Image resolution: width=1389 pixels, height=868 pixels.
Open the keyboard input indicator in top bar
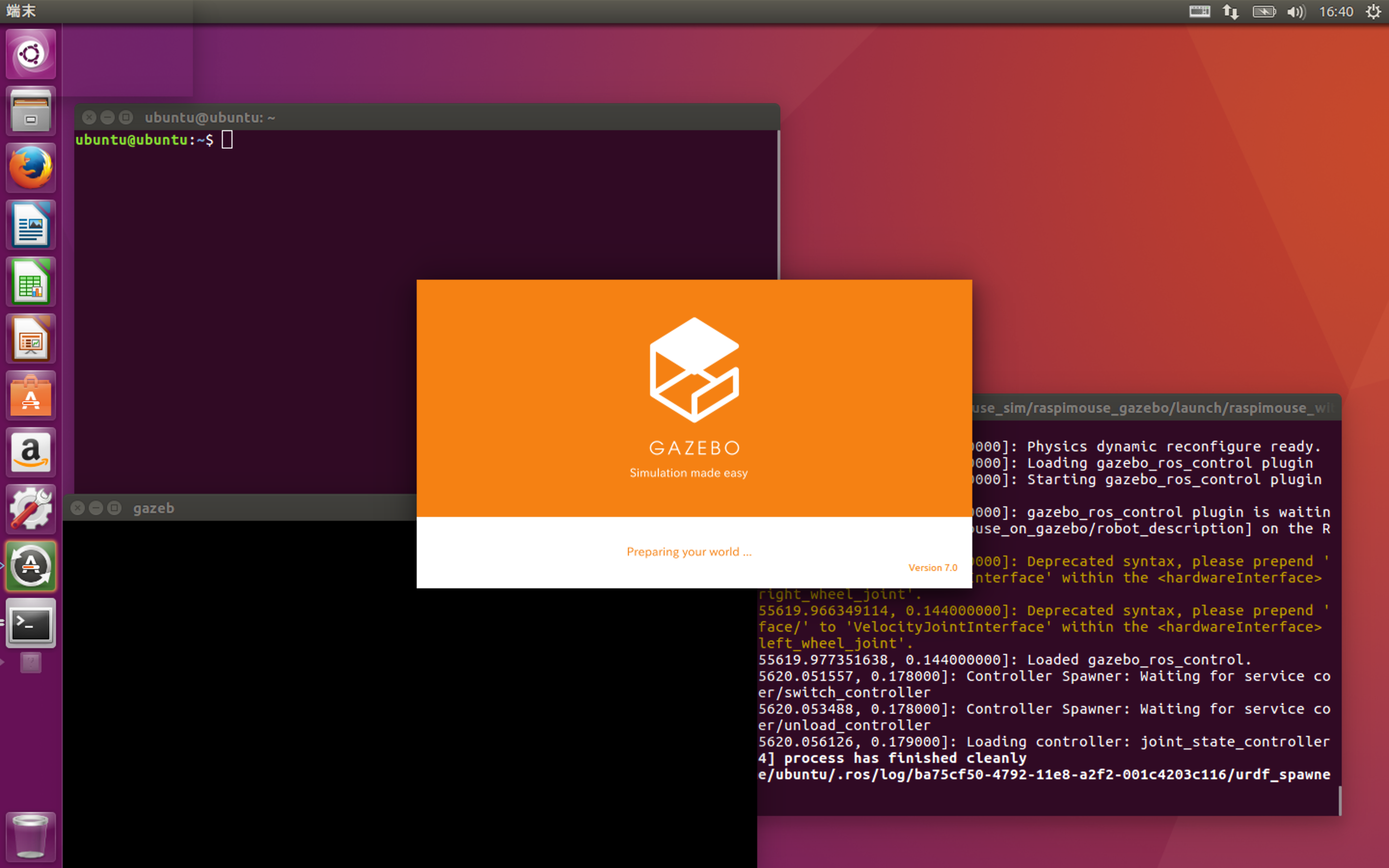pos(1199,12)
